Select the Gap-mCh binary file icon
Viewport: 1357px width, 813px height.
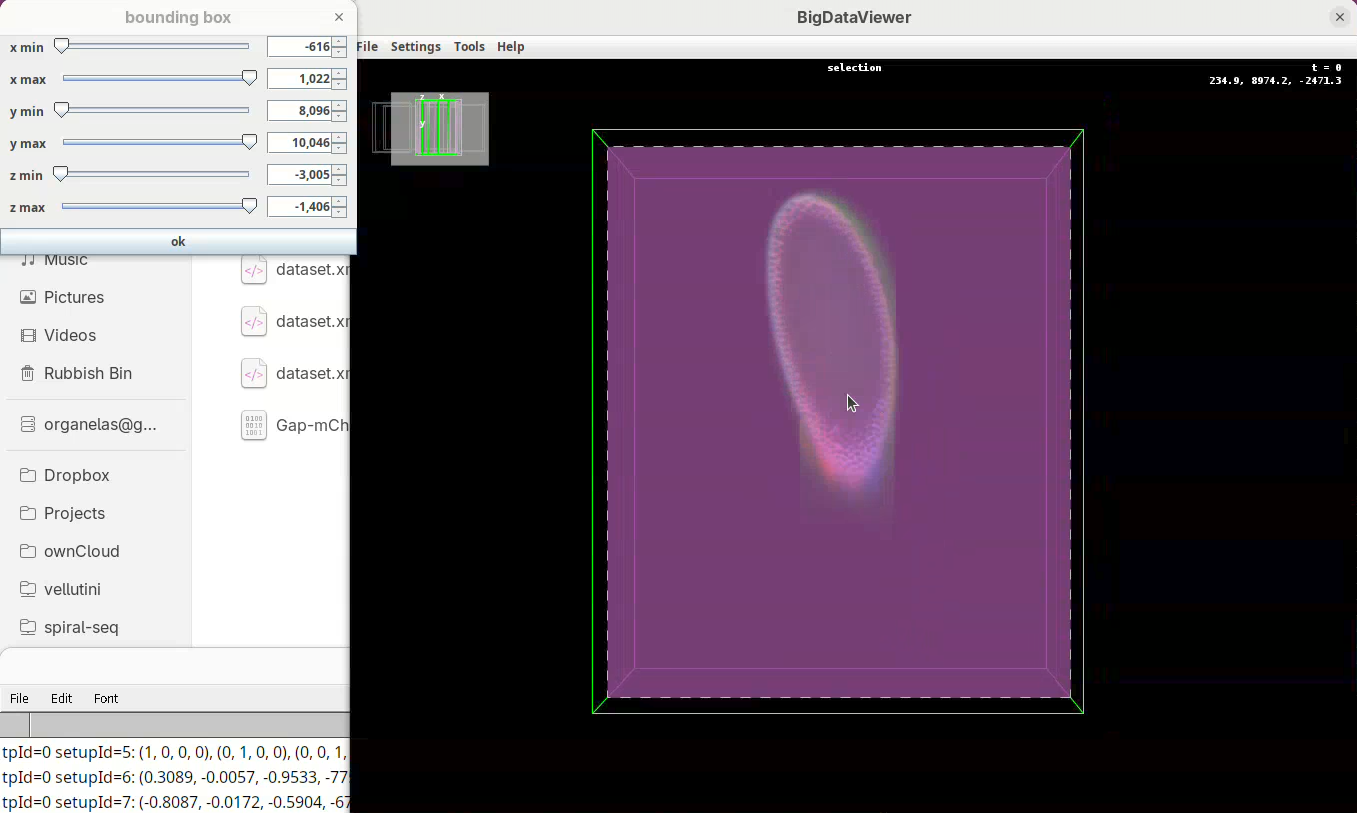254,425
